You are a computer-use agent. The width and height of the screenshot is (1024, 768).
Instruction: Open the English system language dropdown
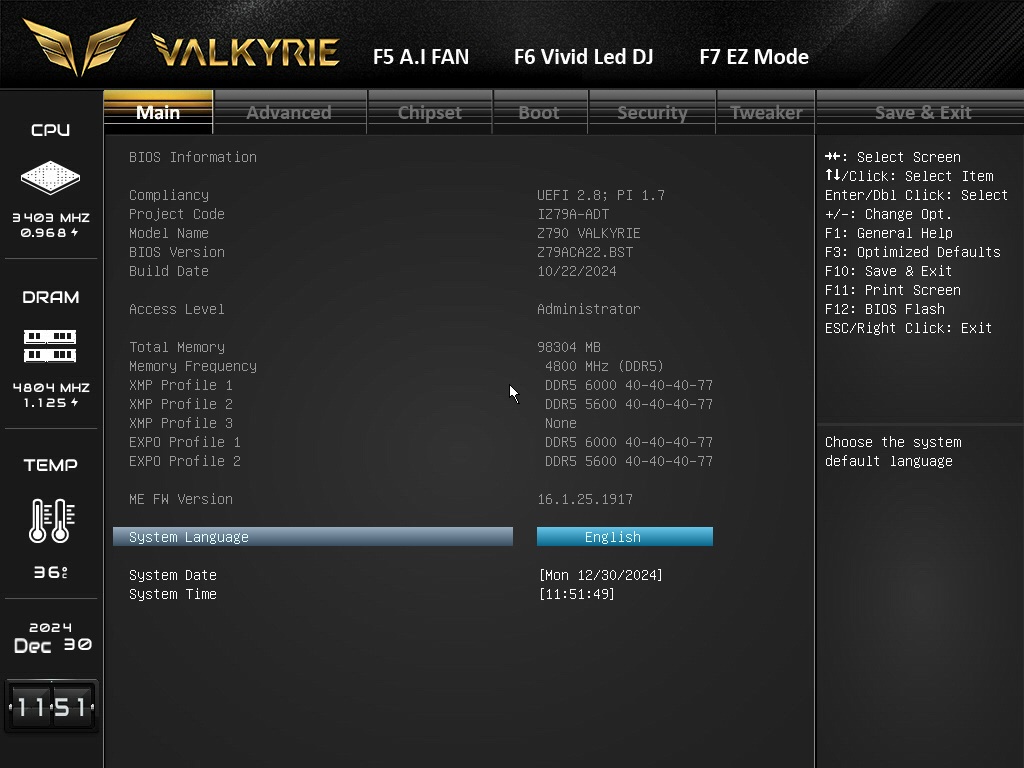(625, 537)
